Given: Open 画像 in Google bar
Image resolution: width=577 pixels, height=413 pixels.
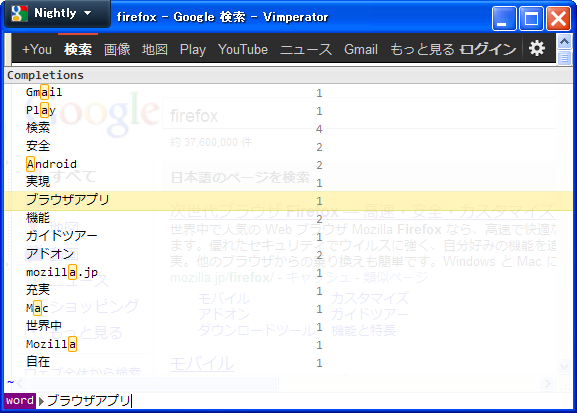Looking at the screenshot, I should pos(117,49).
